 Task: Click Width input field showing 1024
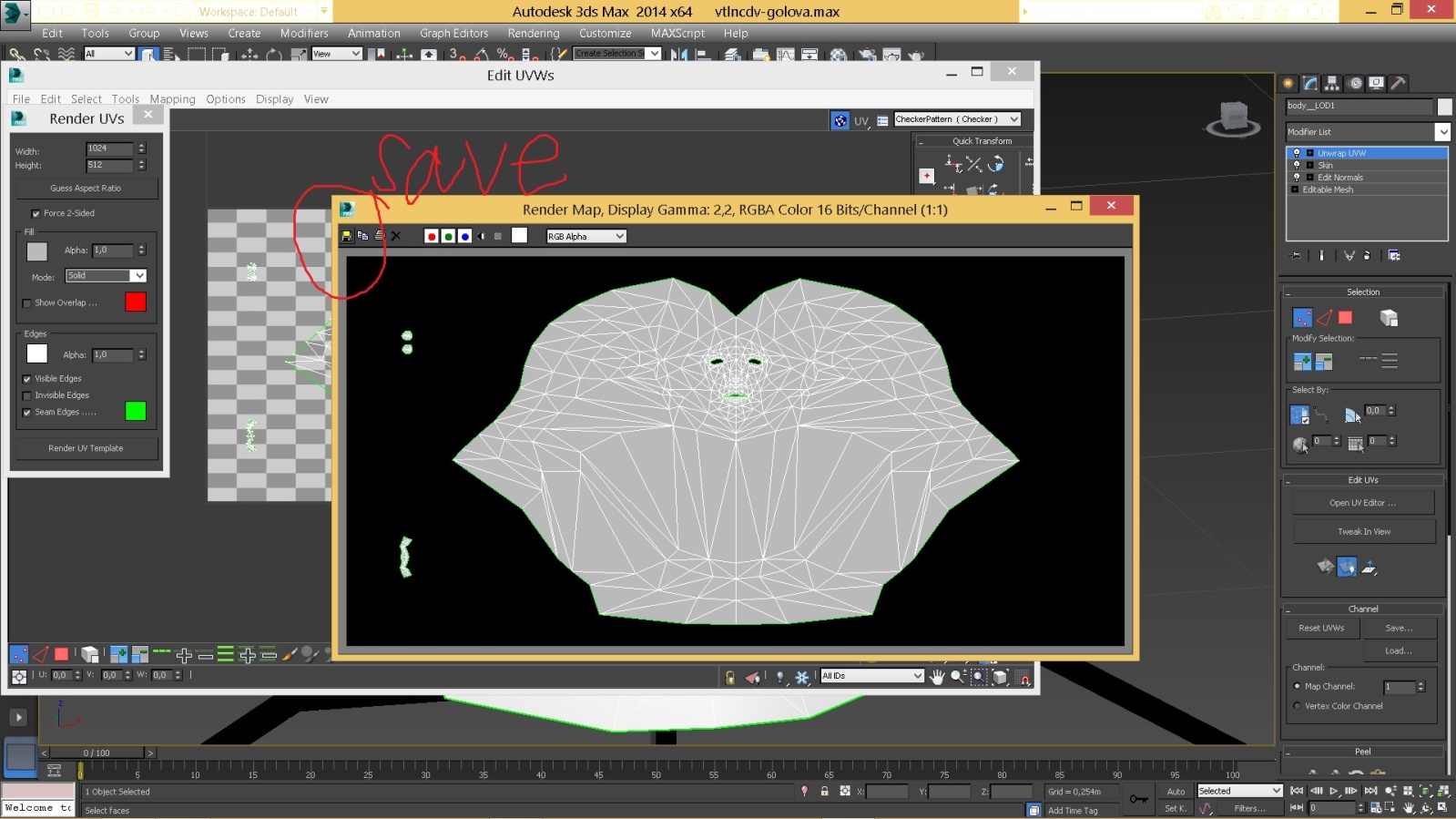pos(110,148)
